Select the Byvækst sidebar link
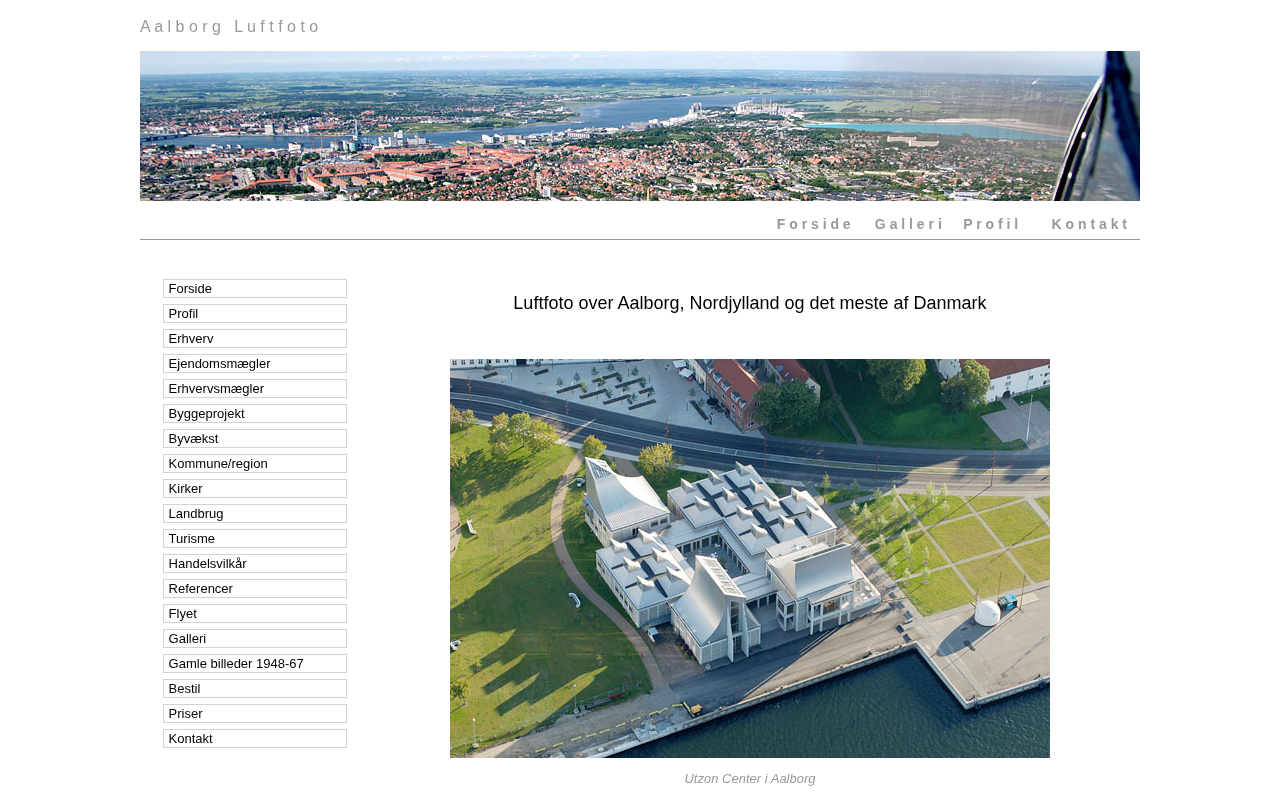Image resolution: width=1280 pixels, height=800 pixels. (255, 439)
